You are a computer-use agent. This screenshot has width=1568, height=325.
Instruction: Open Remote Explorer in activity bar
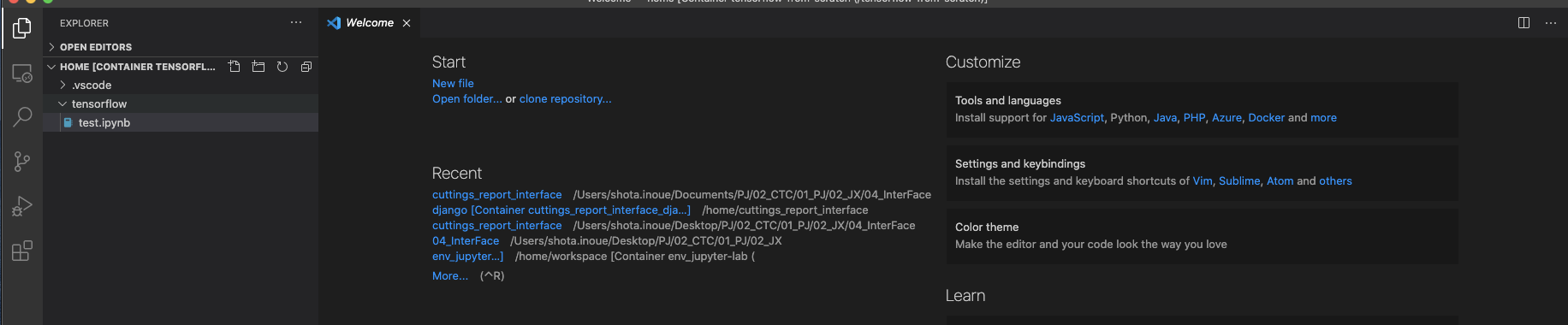pos(22,74)
